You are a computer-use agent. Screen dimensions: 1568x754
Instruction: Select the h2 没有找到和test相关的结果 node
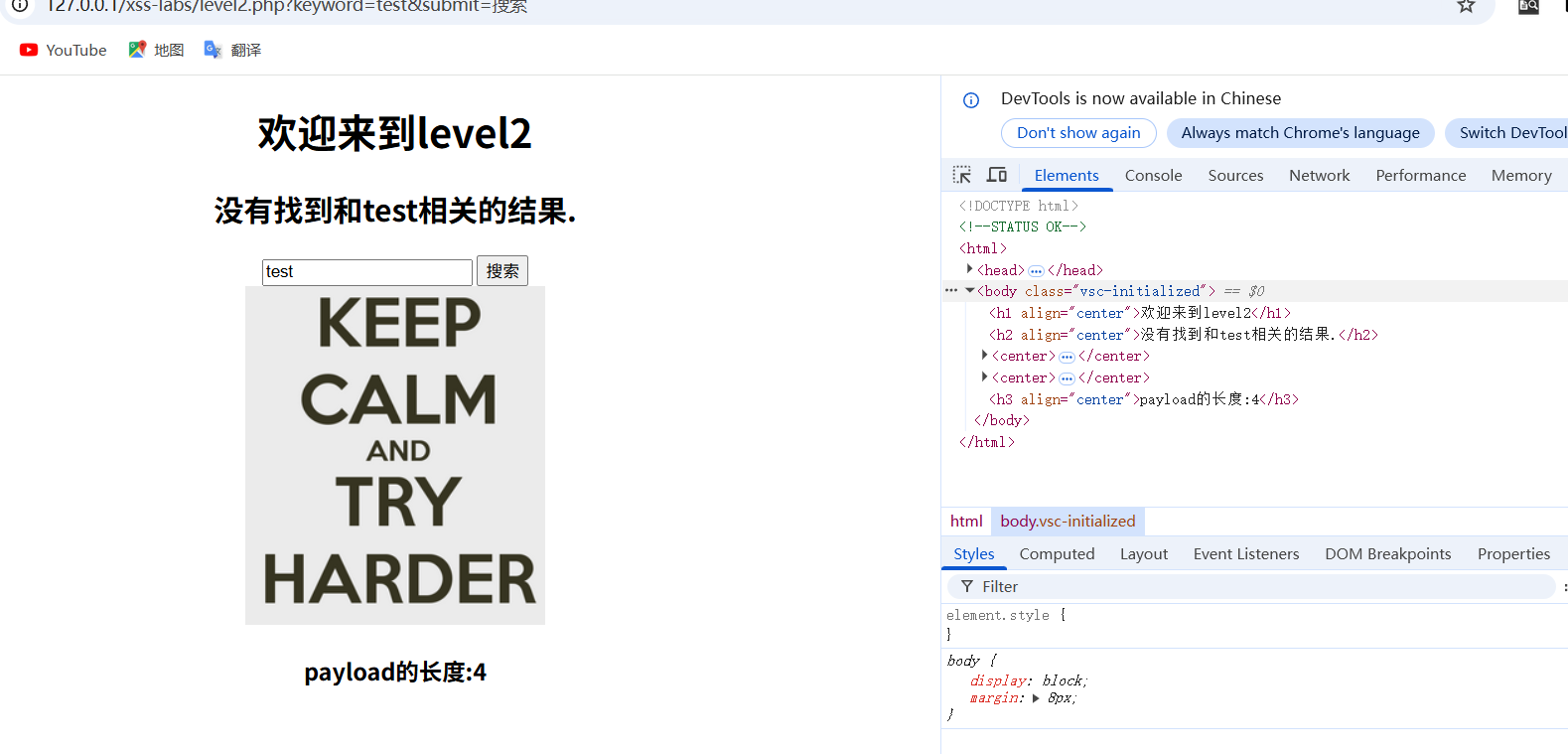tap(1184, 335)
